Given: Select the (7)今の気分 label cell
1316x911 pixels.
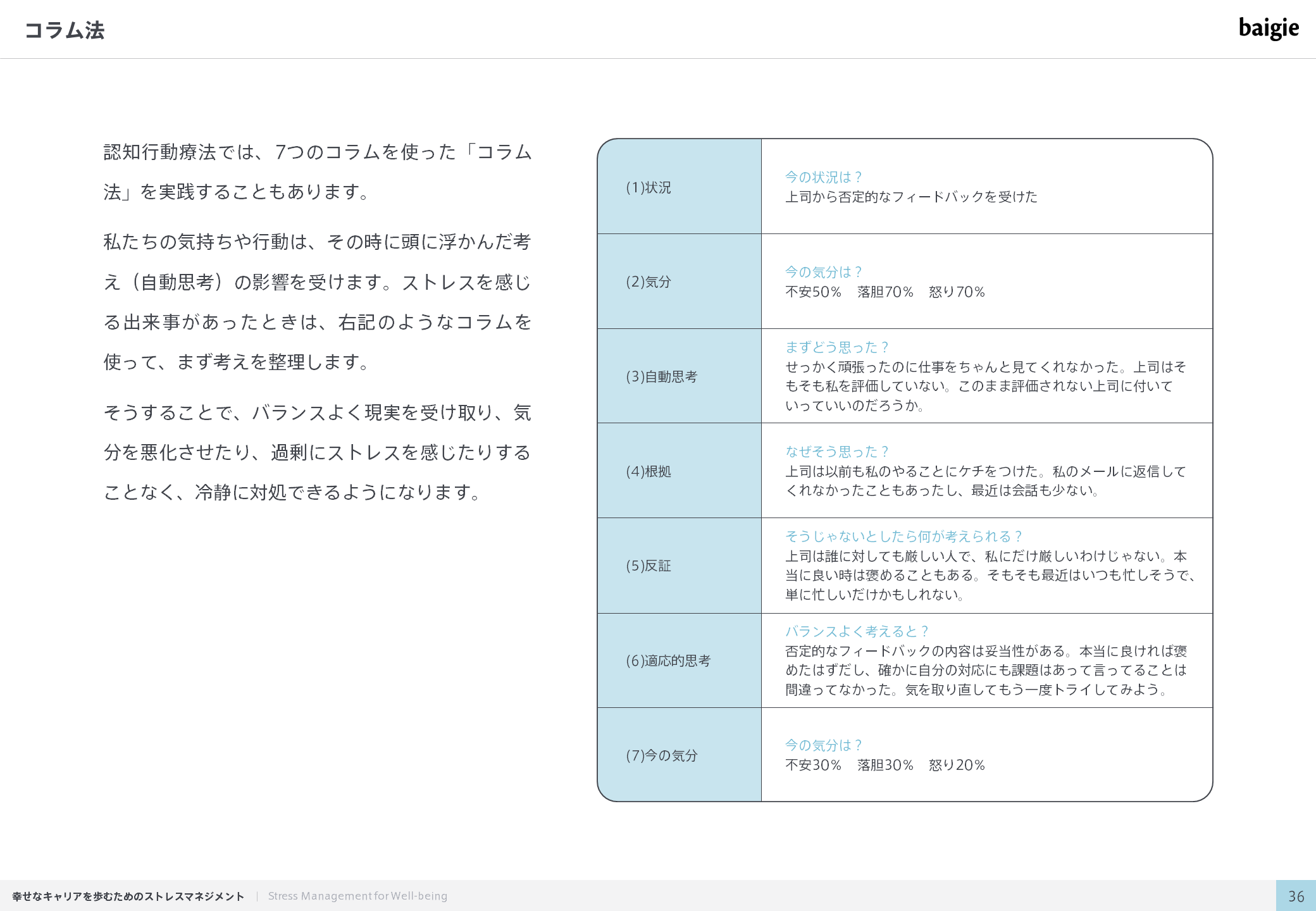Looking at the screenshot, I should [x=679, y=755].
